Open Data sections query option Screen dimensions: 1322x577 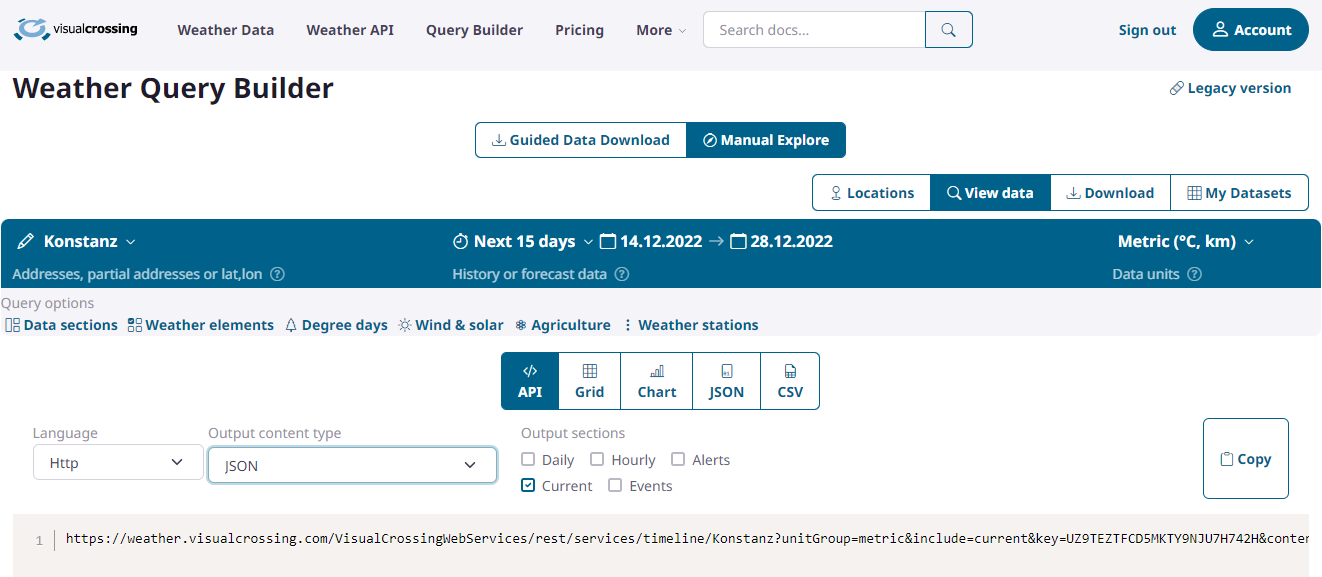[x=61, y=325]
